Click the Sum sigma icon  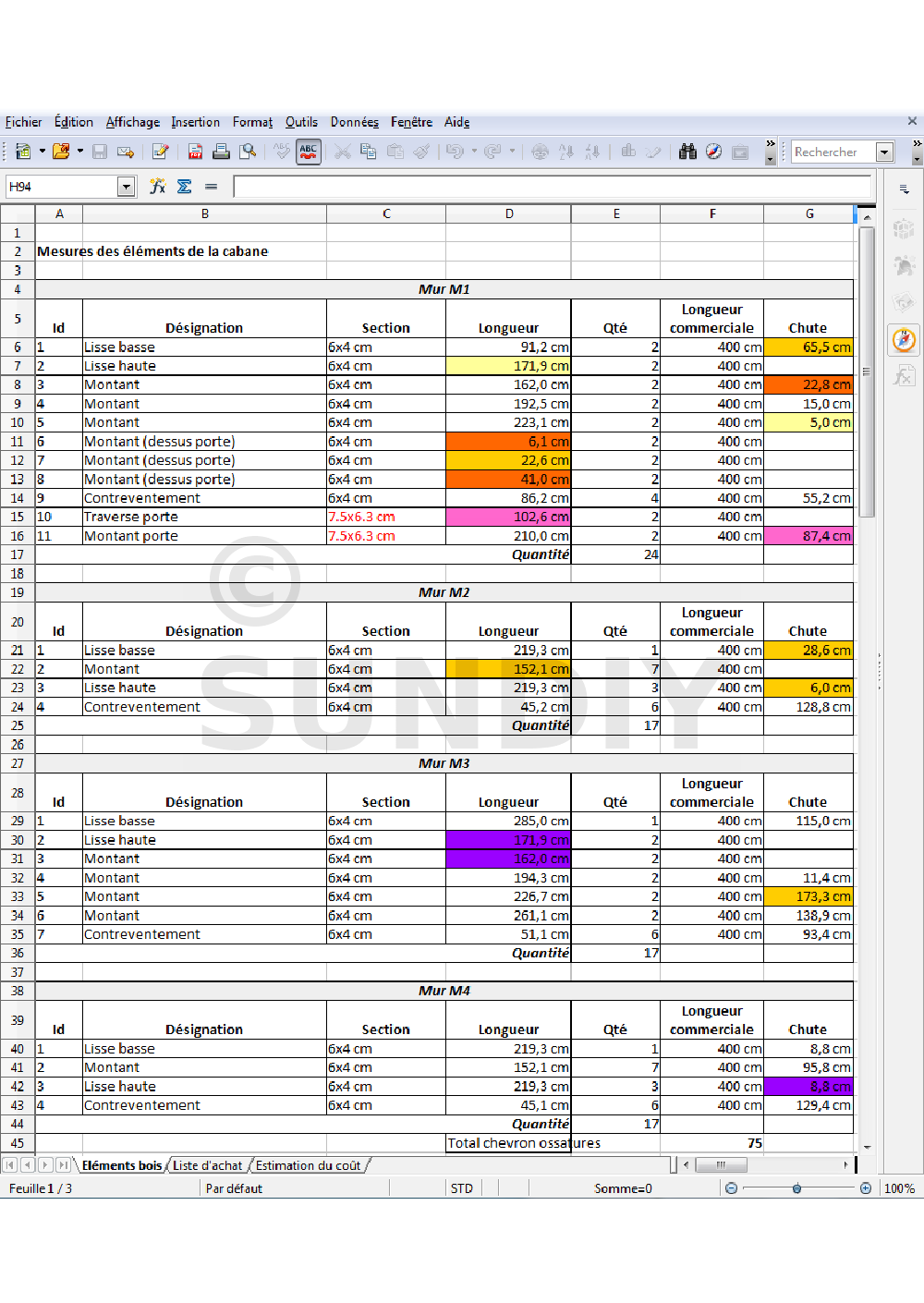tap(185, 187)
